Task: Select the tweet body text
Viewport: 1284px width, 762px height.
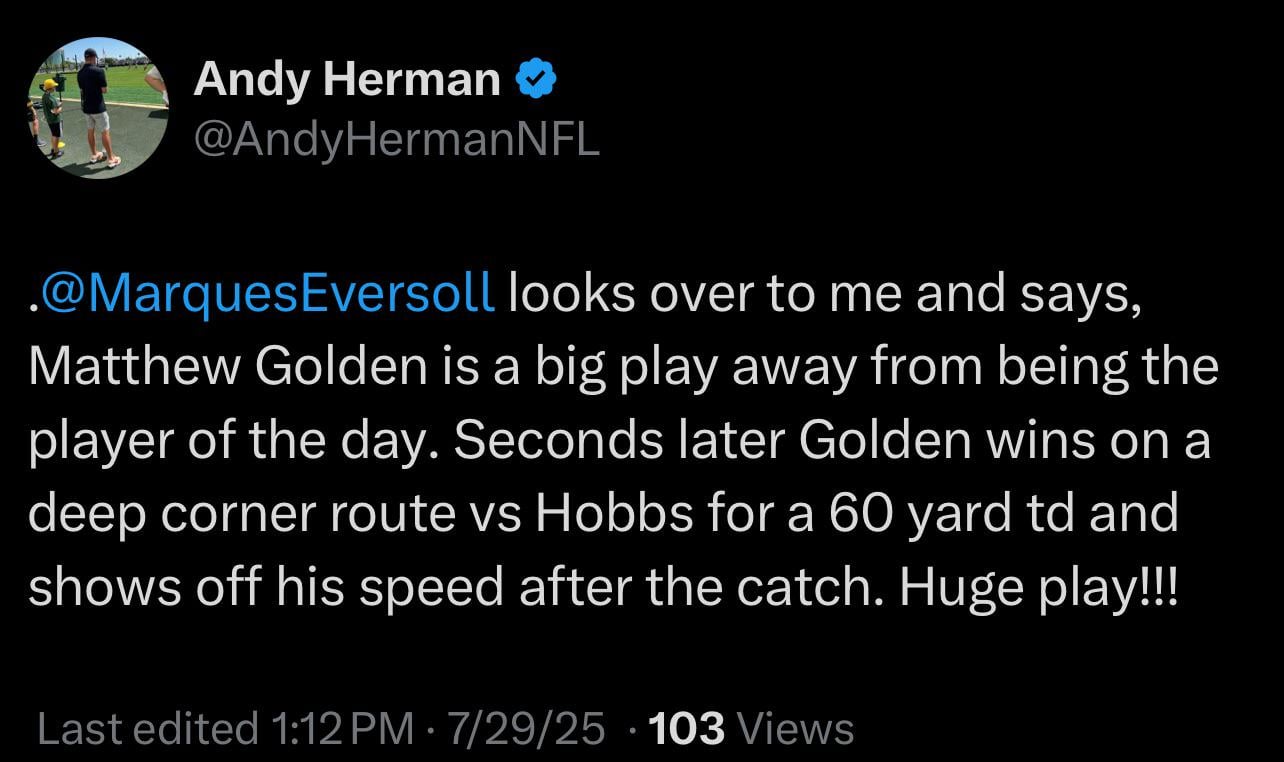Action: coord(620,440)
